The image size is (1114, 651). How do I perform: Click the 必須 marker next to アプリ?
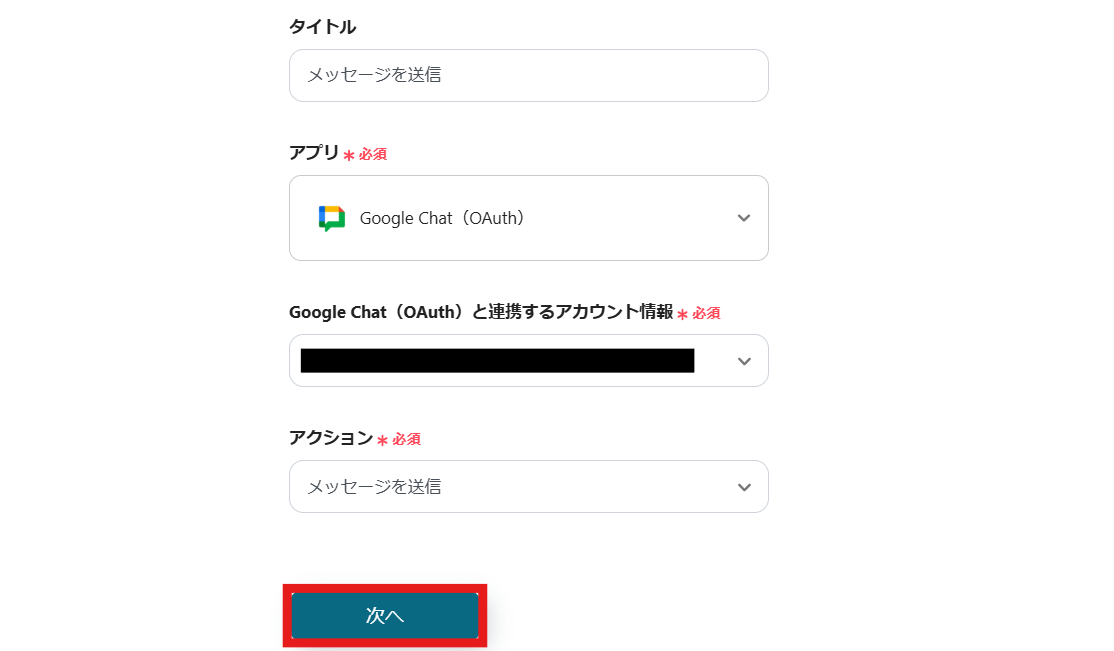(x=373, y=155)
